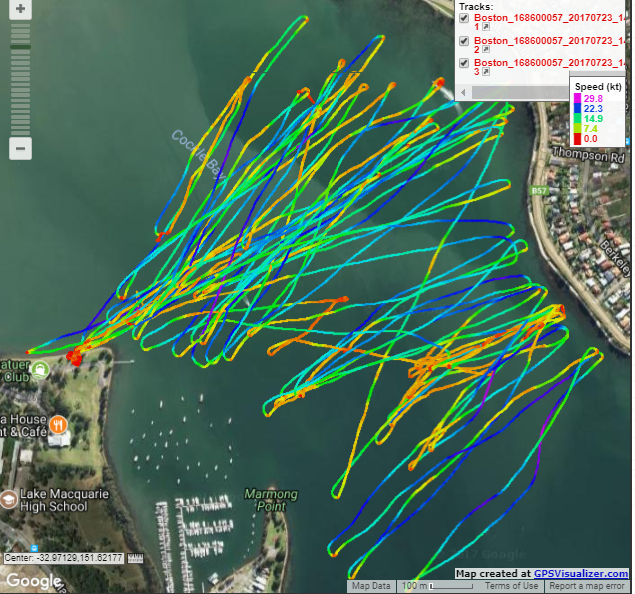Open track 1 zoom-to arrow icon
This screenshot has height=594, width=635.
point(486,27)
